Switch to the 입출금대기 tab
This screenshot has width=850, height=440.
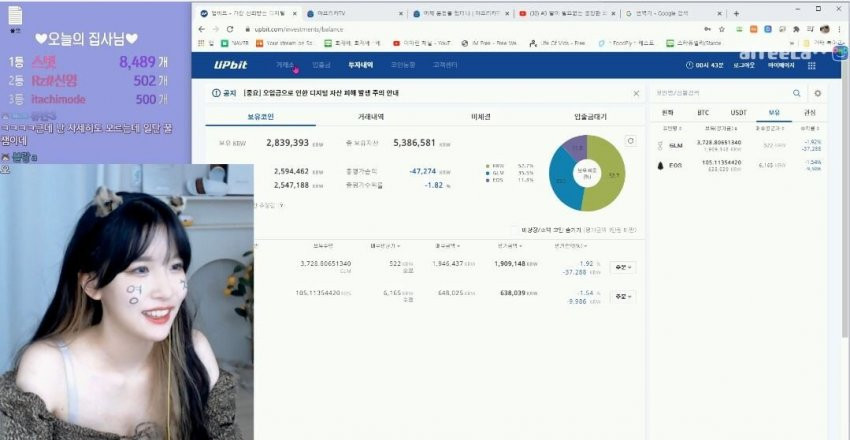(590, 117)
